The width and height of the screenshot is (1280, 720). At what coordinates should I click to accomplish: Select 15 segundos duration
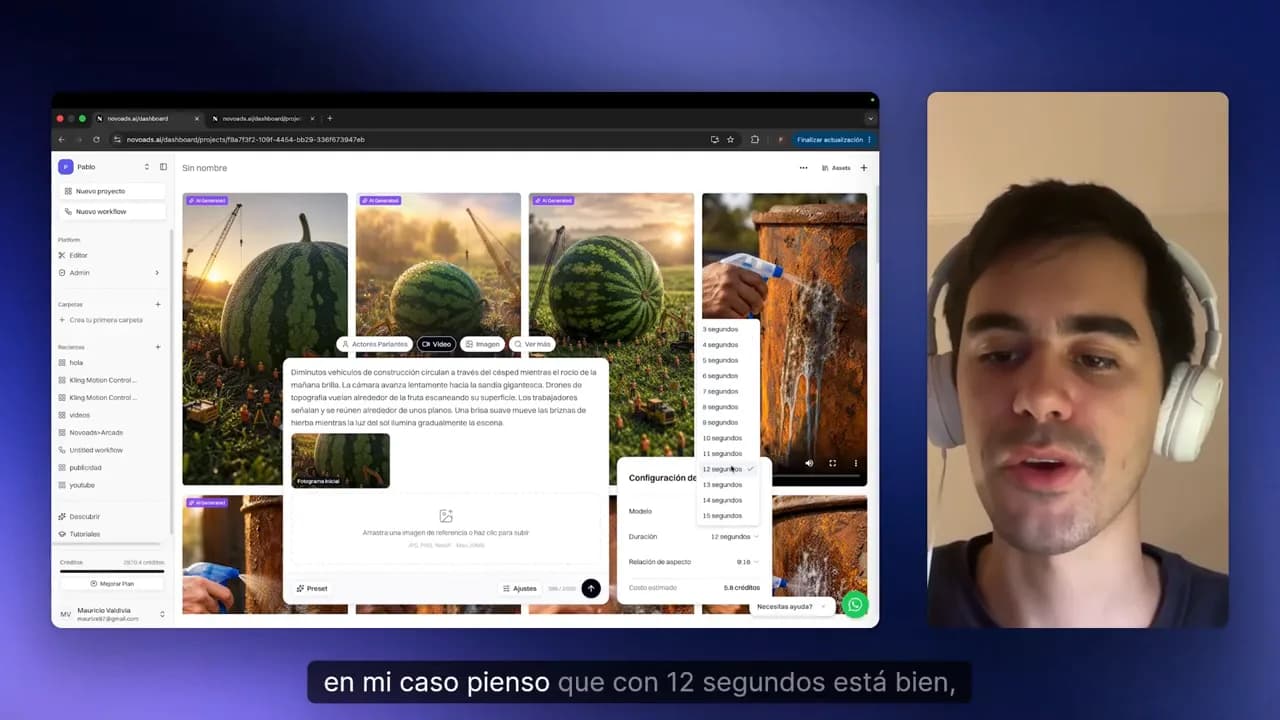coord(728,516)
